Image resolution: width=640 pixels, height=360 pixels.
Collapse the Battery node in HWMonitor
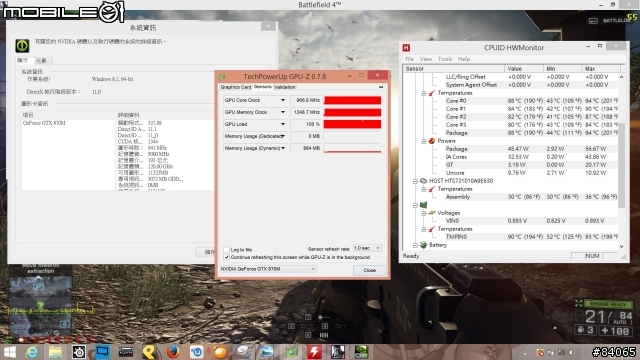pos(416,245)
